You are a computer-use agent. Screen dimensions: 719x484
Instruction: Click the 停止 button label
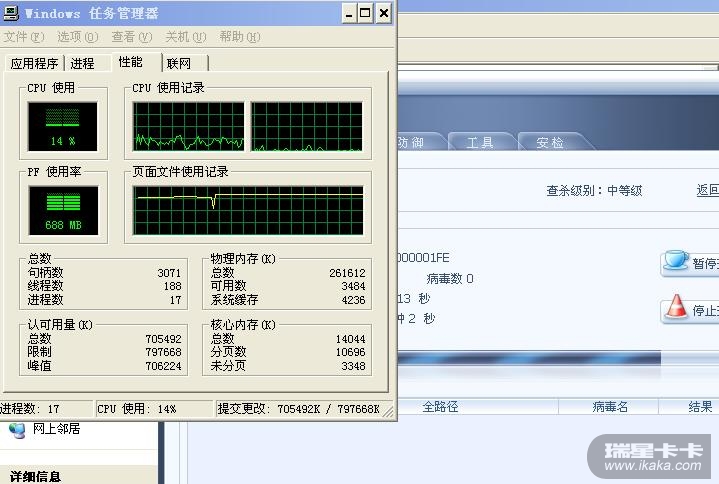tap(705, 311)
